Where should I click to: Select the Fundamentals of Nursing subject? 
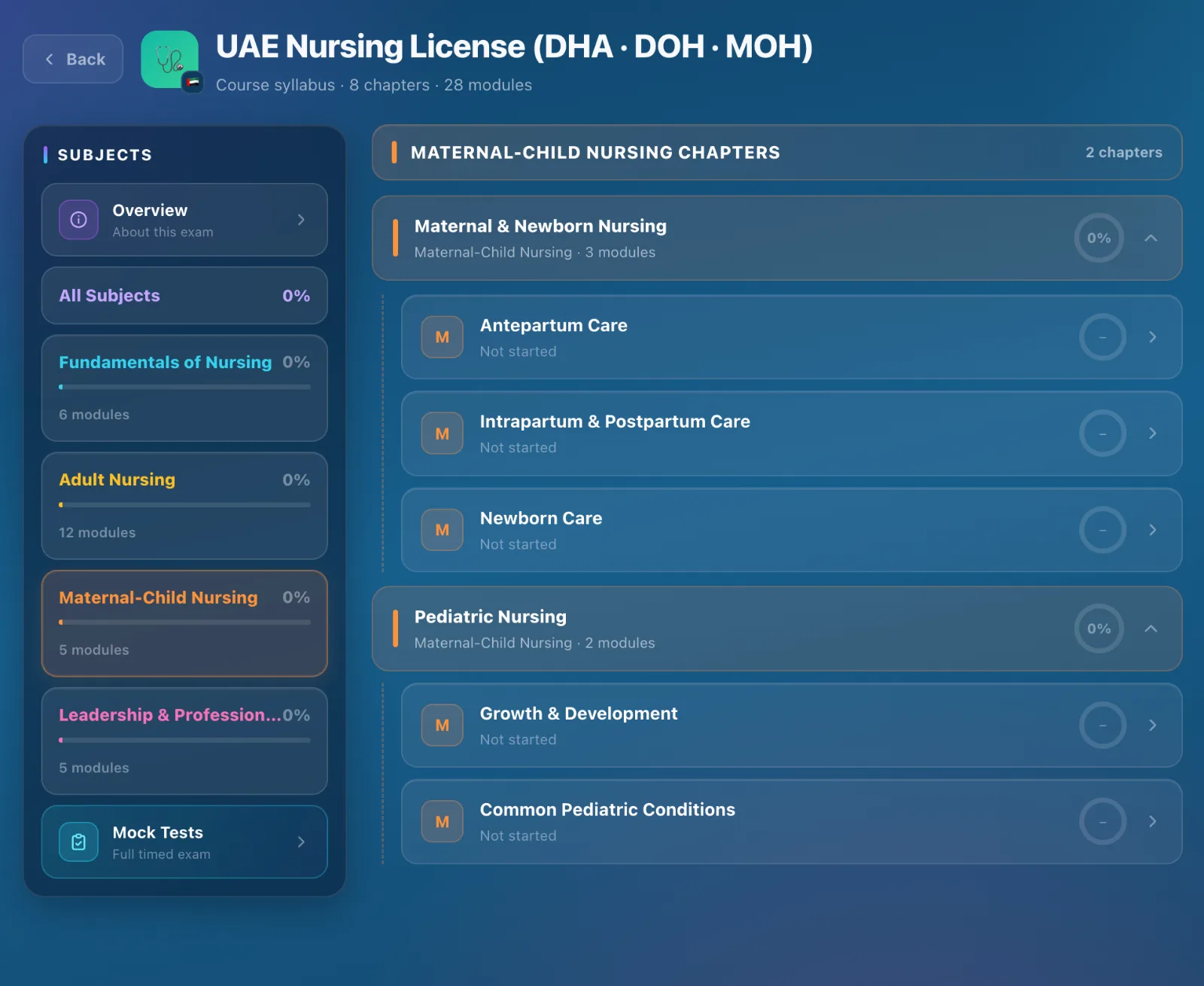click(x=184, y=388)
